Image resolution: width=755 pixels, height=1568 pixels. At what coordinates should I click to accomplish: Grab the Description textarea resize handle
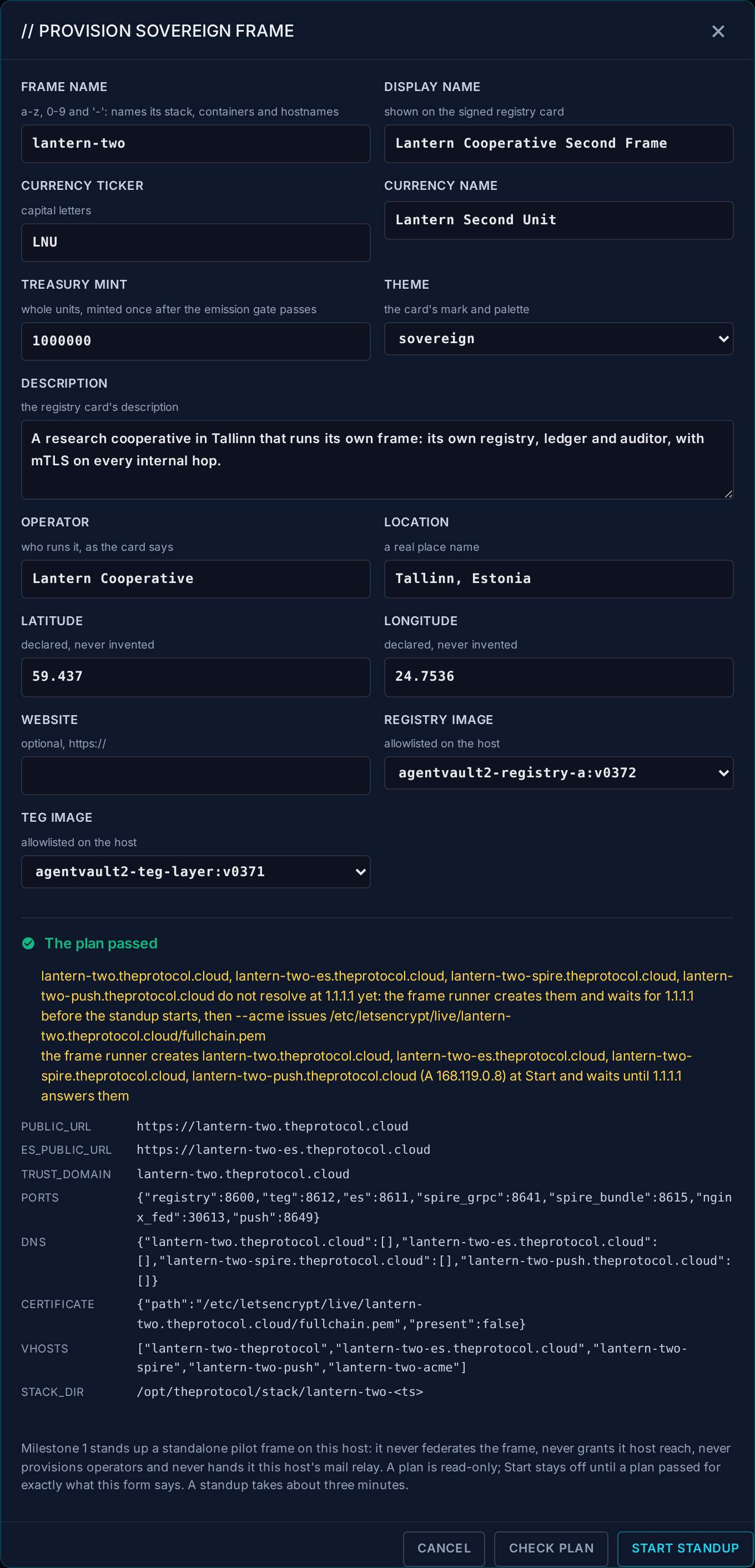click(x=728, y=494)
